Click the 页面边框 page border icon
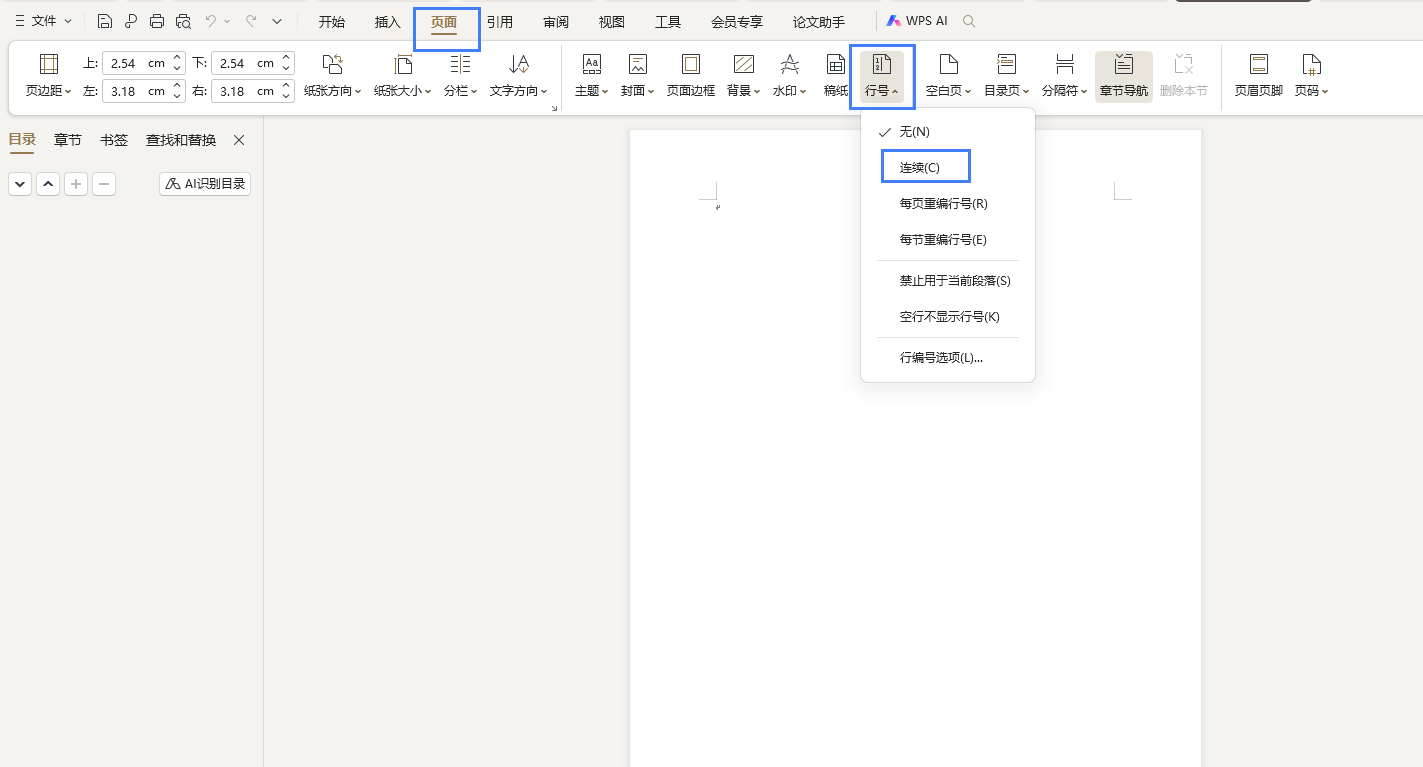This screenshot has height=767, width=1423. point(691,64)
